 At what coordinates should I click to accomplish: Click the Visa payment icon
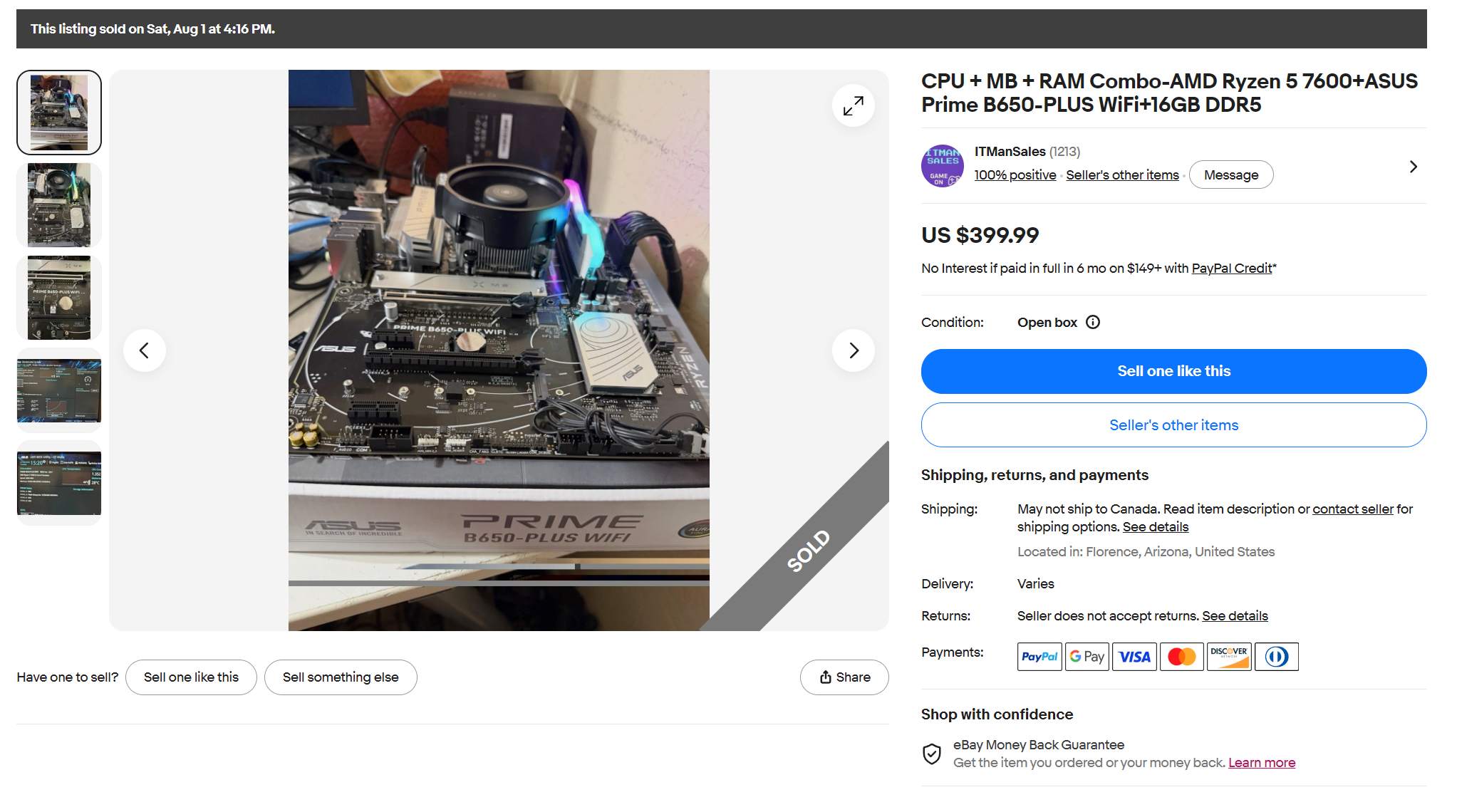coord(1134,657)
